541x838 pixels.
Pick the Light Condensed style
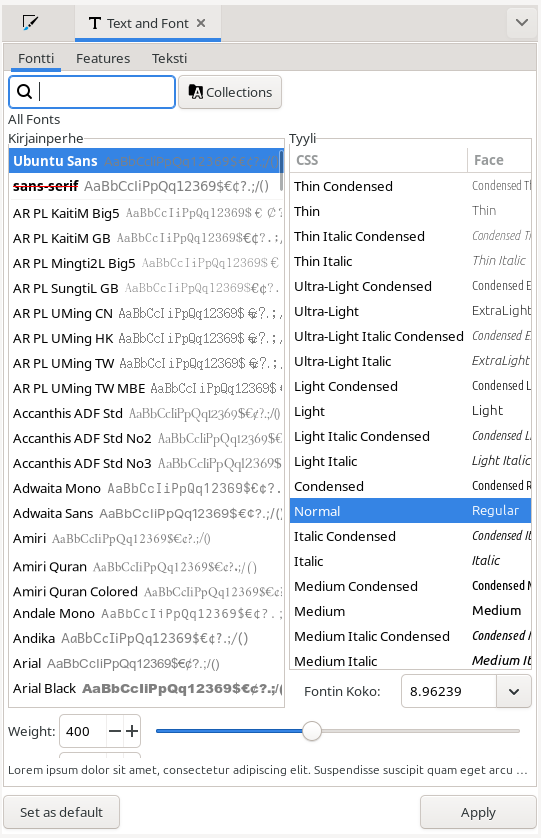411,386
